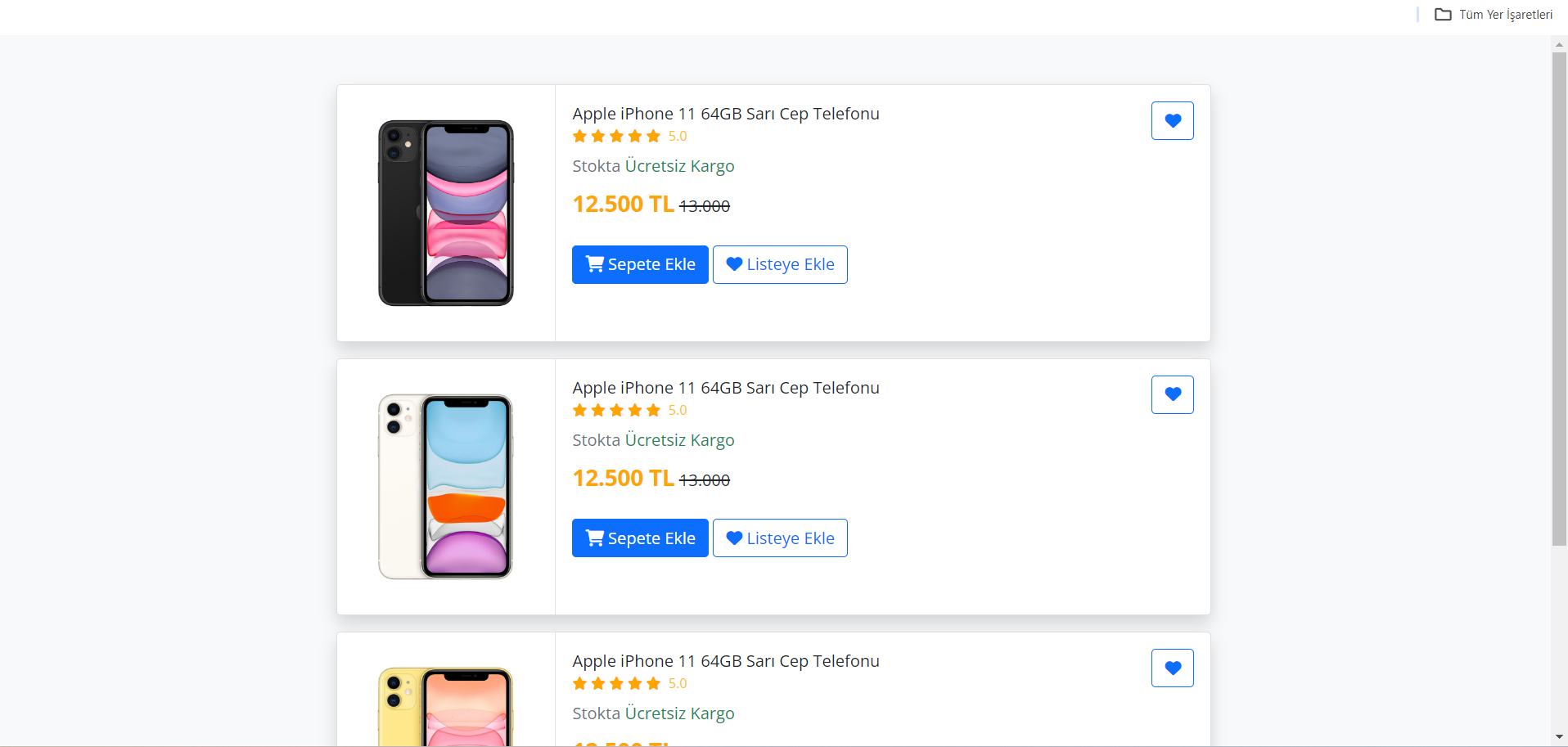Open the black iPhone 11 product image
This screenshot has width=1568, height=747.
click(446, 213)
